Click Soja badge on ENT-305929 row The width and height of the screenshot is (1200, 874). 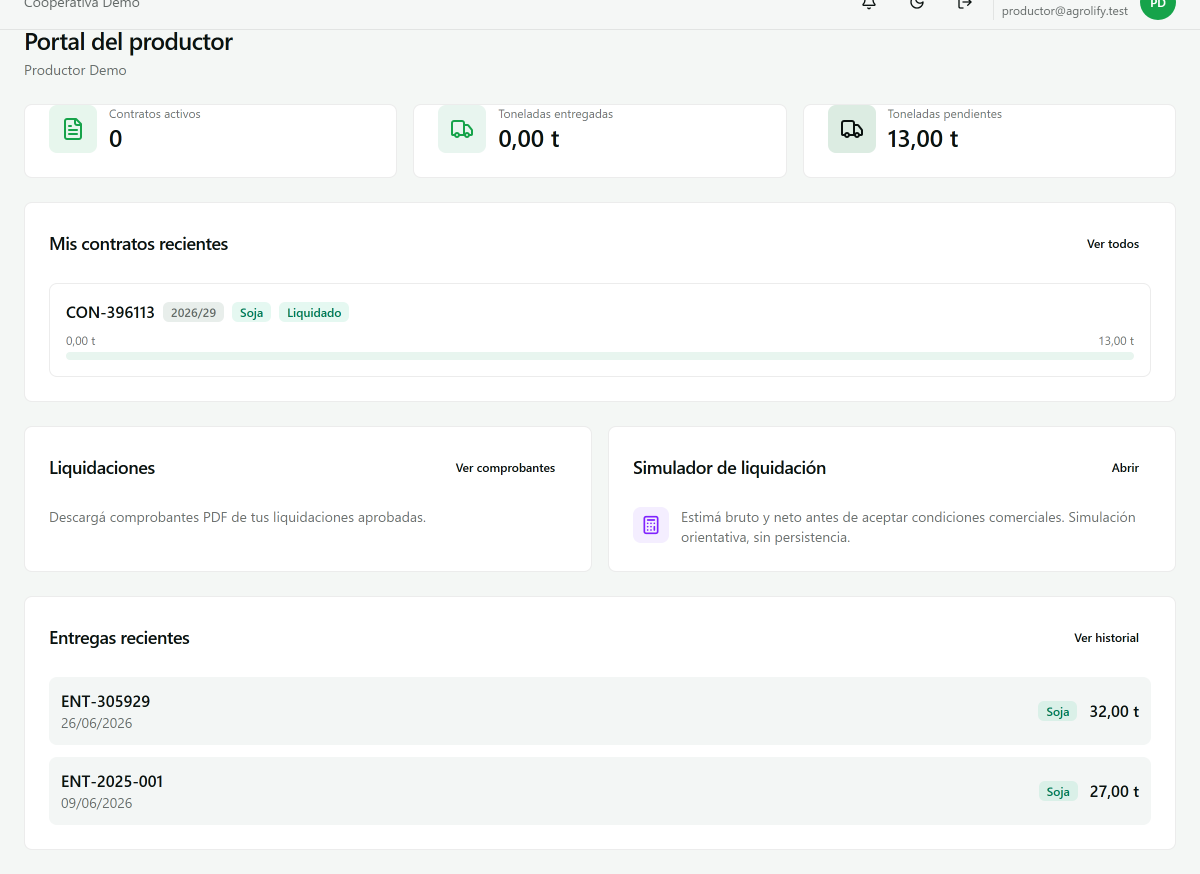(1058, 712)
